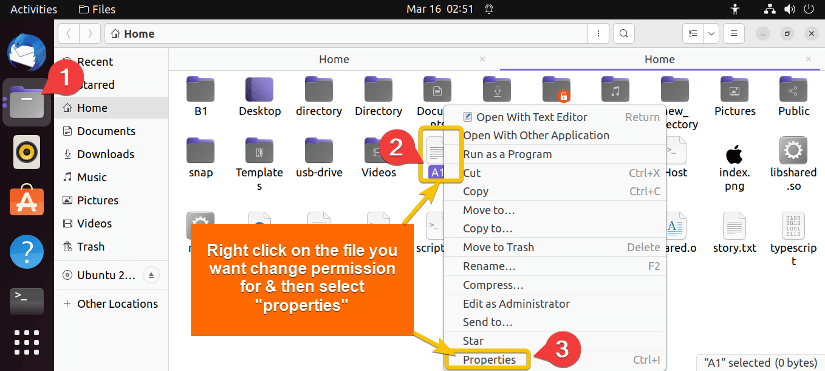Choose Copy from the context menu
This screenshot has height=371, width=825.
pos(555,192)
